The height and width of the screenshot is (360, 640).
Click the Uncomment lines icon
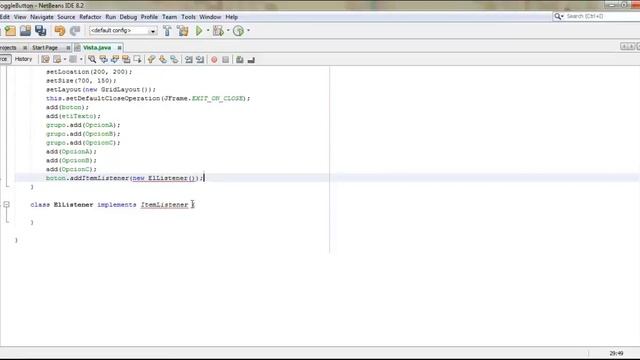[x=251, y=60]
